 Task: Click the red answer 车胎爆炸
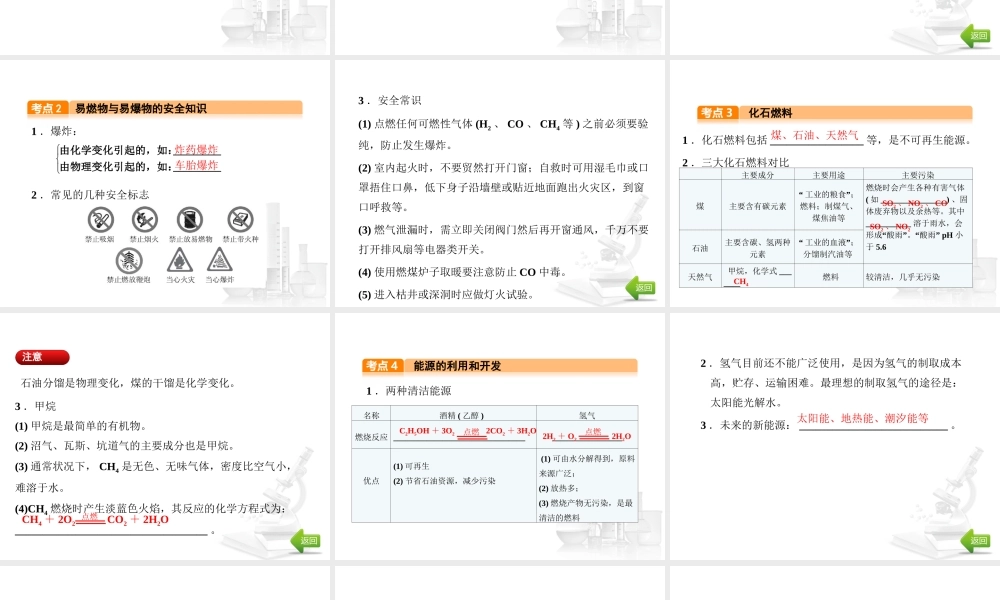coord(196,166)
